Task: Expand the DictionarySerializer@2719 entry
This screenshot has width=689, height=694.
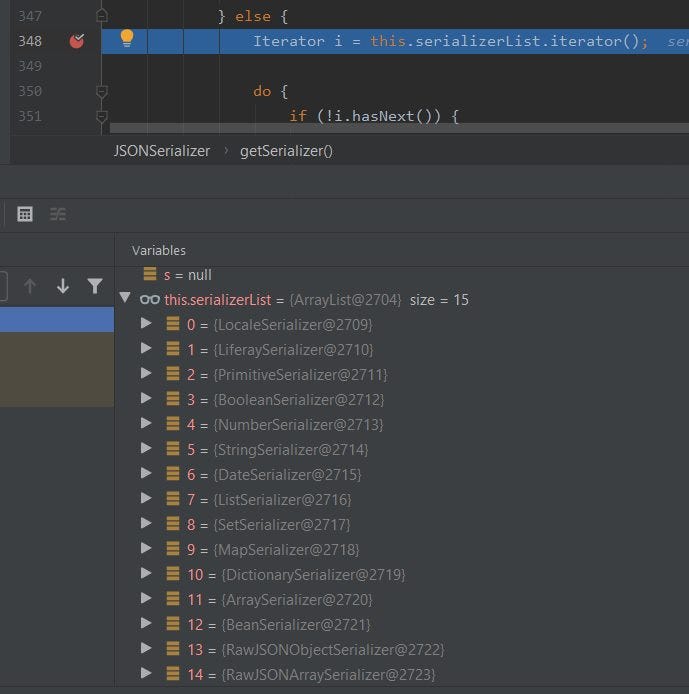Action: pyautogui.click(x=146, y=574)
